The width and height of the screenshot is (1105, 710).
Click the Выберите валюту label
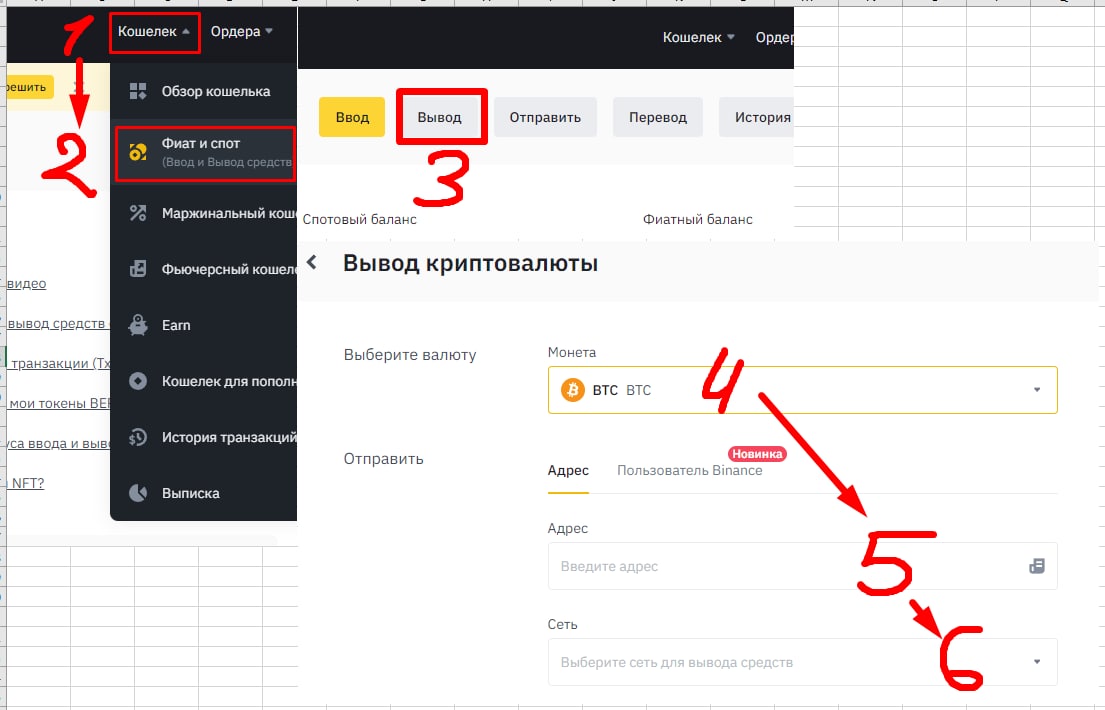tap(410, 355)
